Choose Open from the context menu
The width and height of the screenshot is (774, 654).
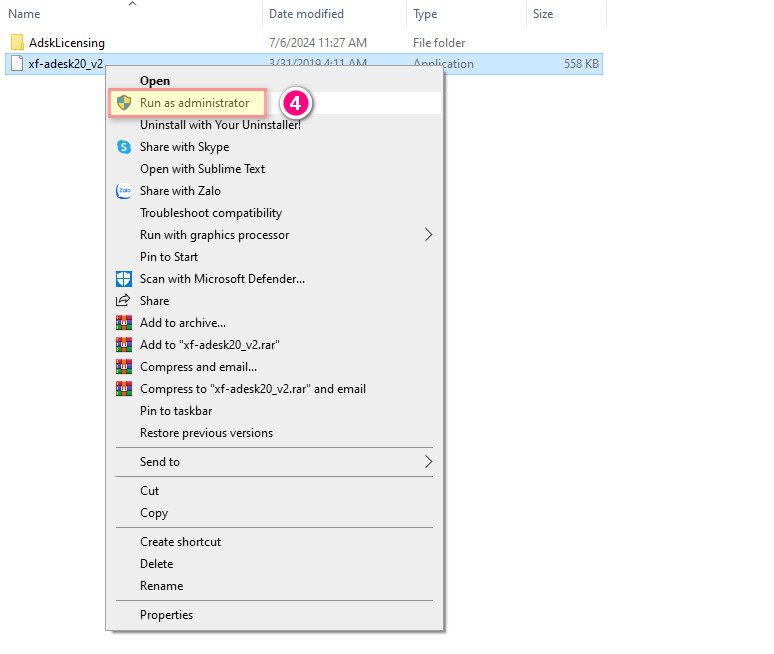point(155,81)
